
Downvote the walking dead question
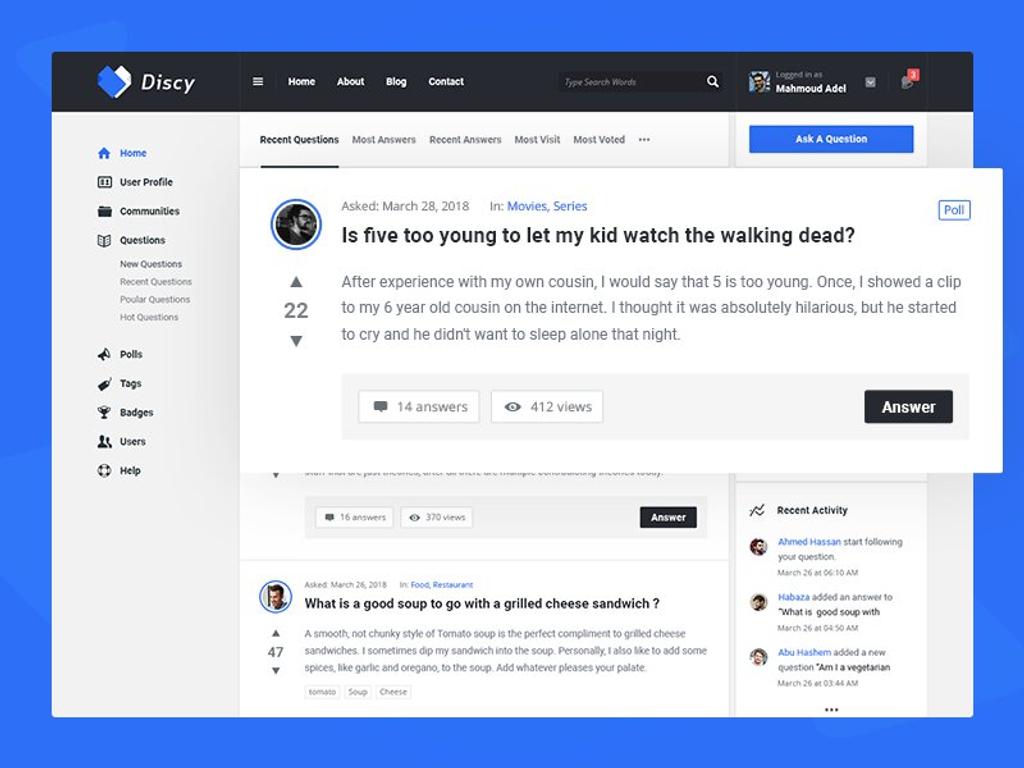point(296,341)
